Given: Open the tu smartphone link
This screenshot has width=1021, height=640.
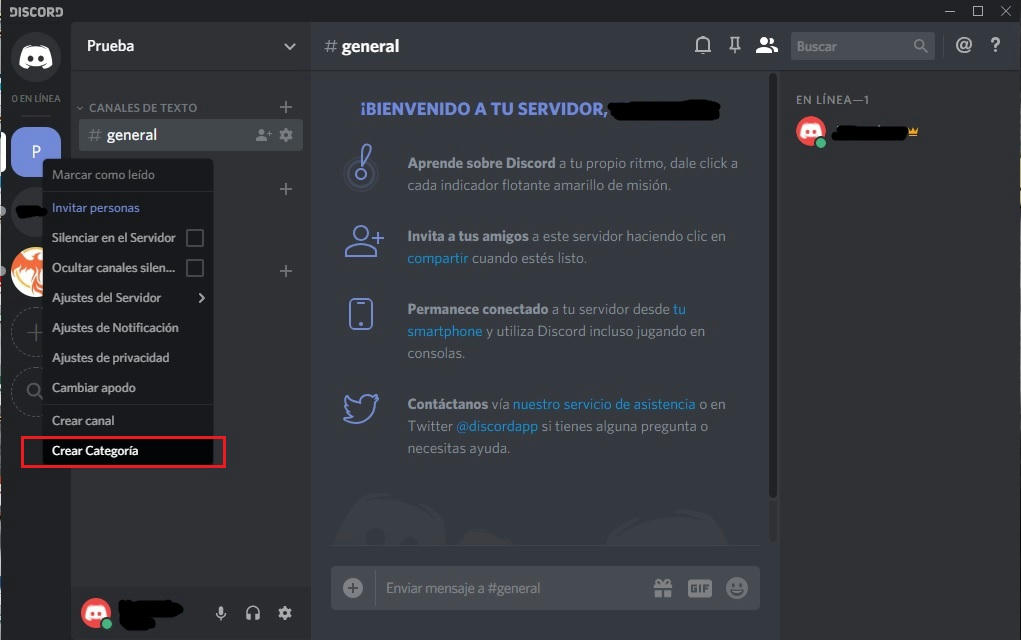Looking at the screenshot, I should point(445,331).
